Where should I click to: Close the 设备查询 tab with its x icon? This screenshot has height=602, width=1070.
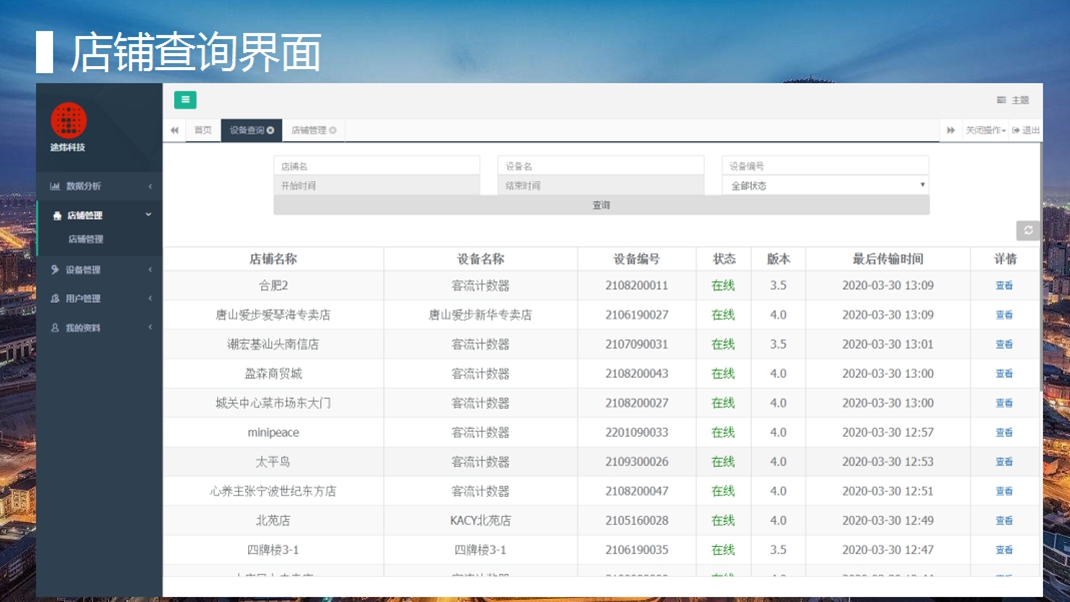coord(270,130)
